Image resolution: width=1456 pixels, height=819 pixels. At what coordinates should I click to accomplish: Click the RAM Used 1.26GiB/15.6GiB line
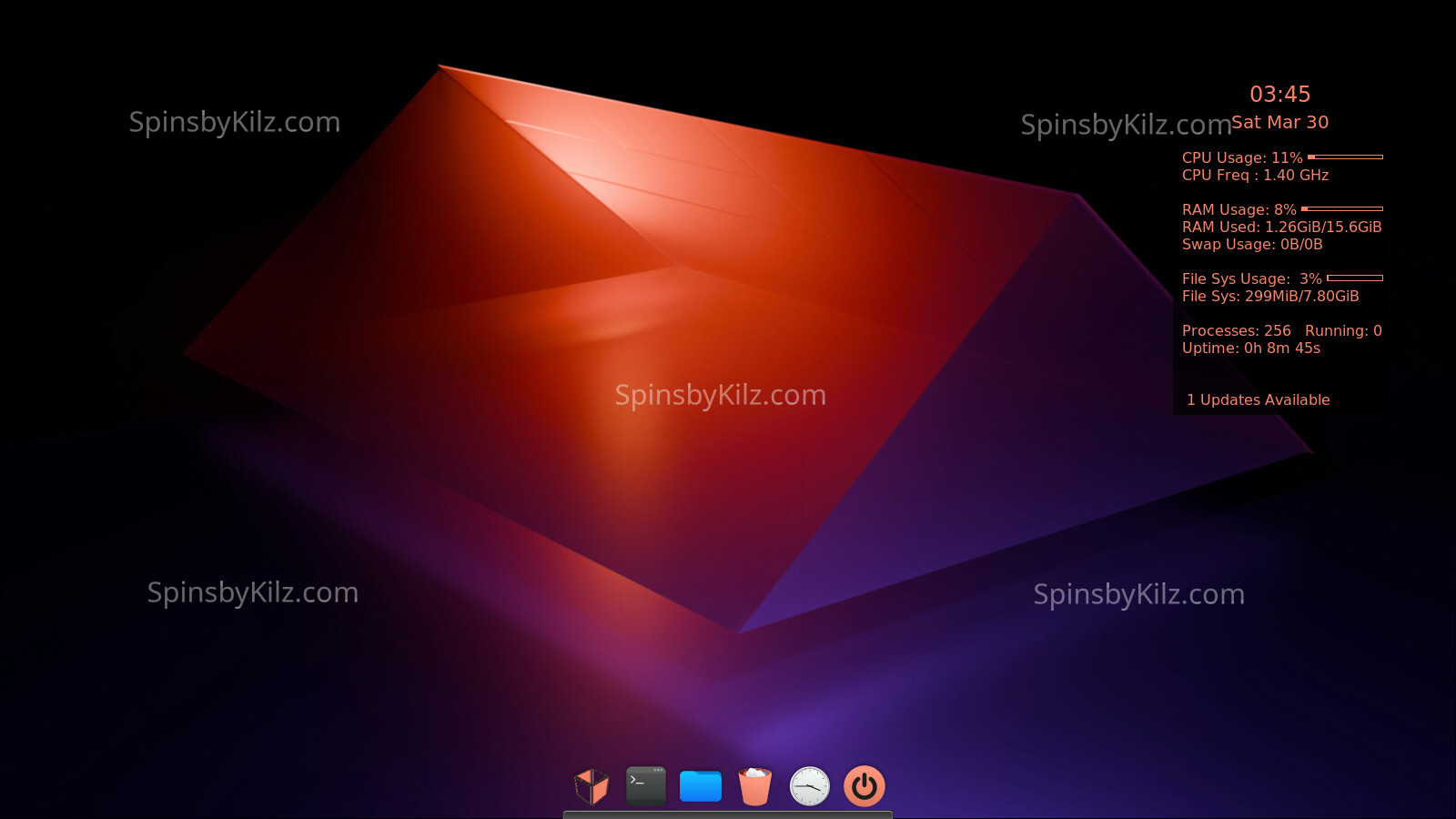(1281, 227)
